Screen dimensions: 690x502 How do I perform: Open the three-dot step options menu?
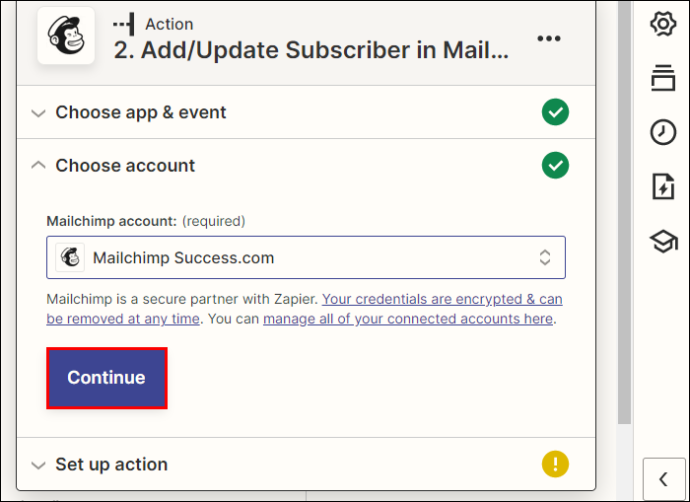[x=549, y=39]
